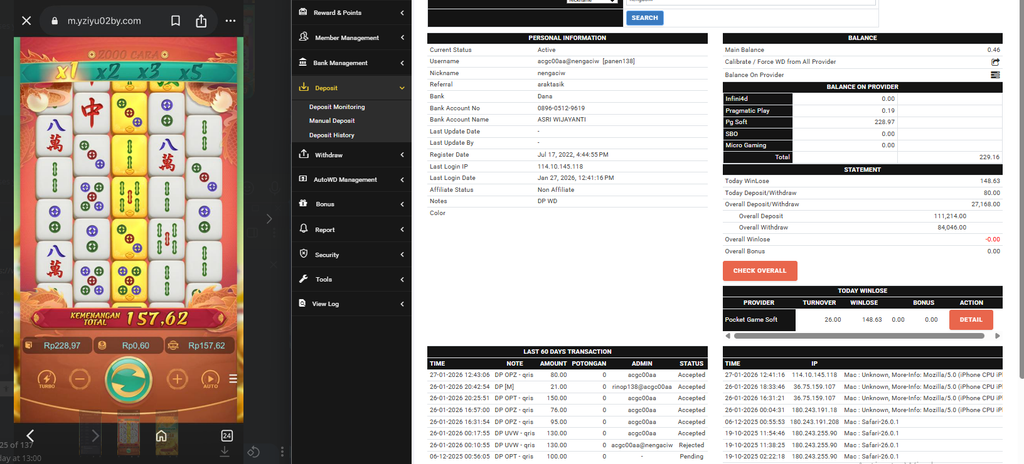Open the game hamburger menu
The image size is (1024, 464).
click(x=233, y=378)
